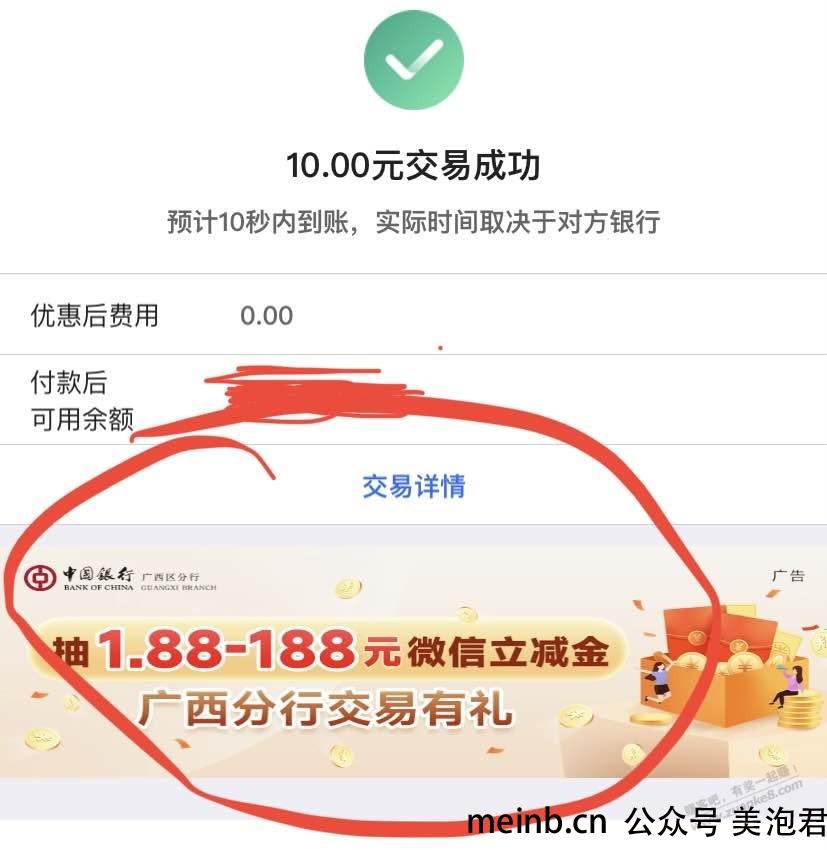Tap the gold coin above the banner headline
The height and width of the screenshot is (850, 827).
(x=348, y=588)
